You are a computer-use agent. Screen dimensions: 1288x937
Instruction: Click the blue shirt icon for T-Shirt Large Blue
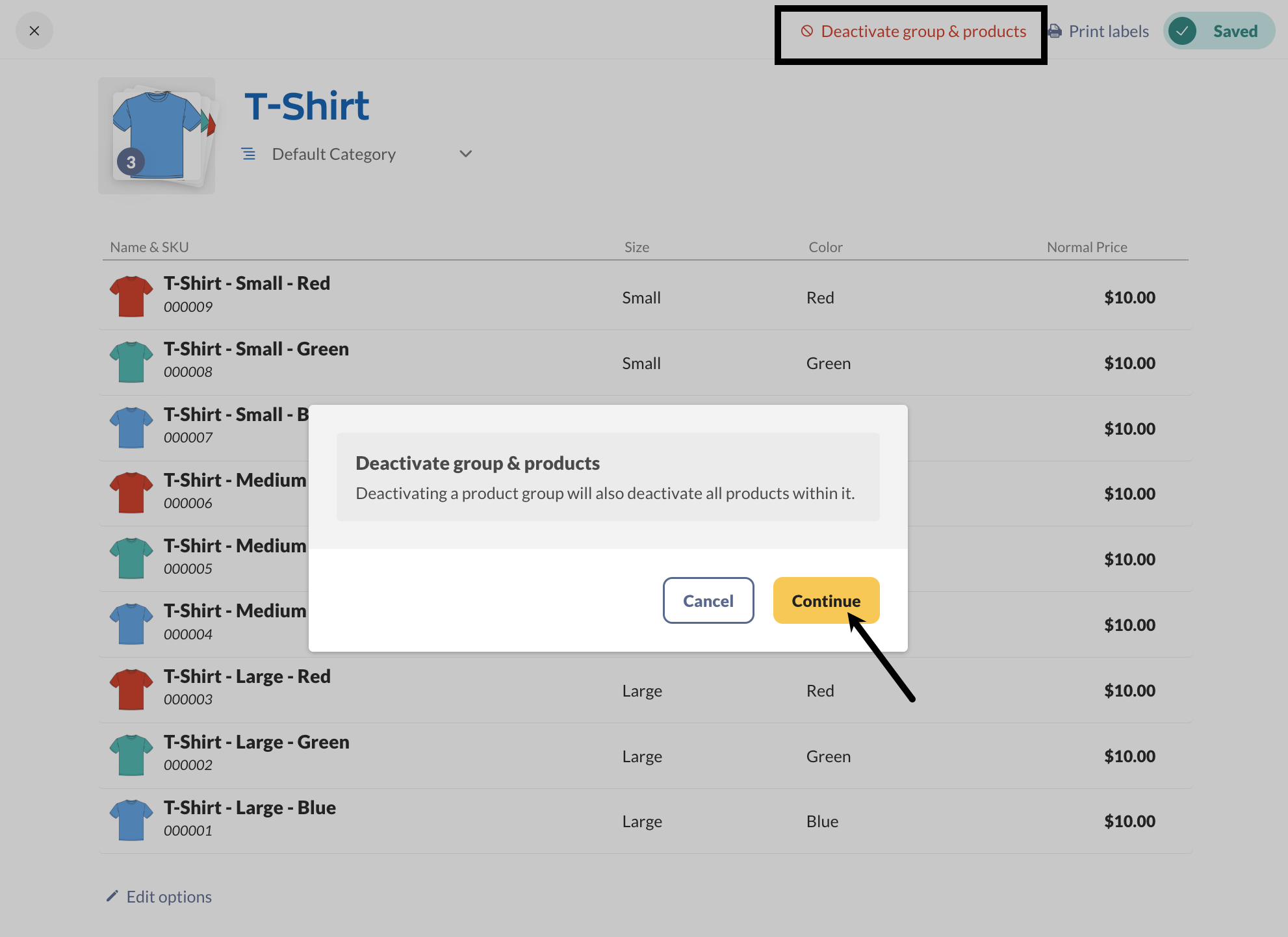coord(131,821)
